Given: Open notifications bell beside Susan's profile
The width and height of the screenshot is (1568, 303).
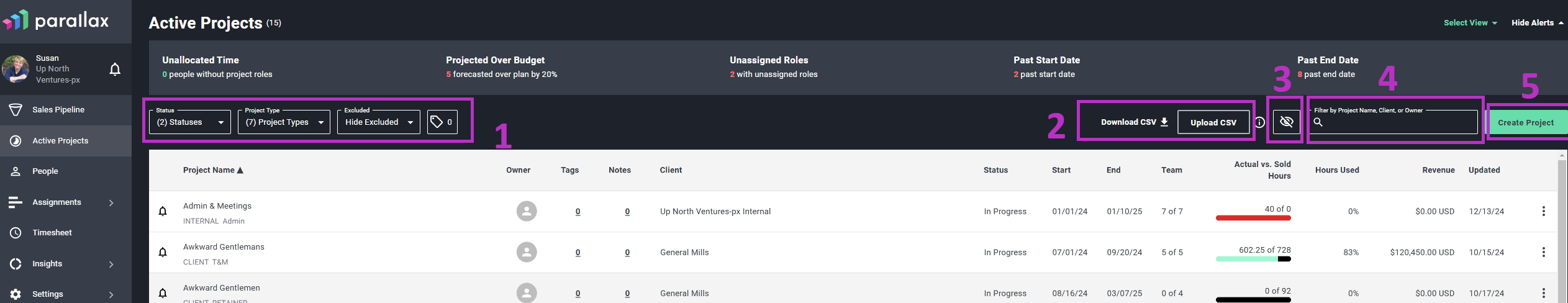Looking at the screenshot, I should point(115,69).
